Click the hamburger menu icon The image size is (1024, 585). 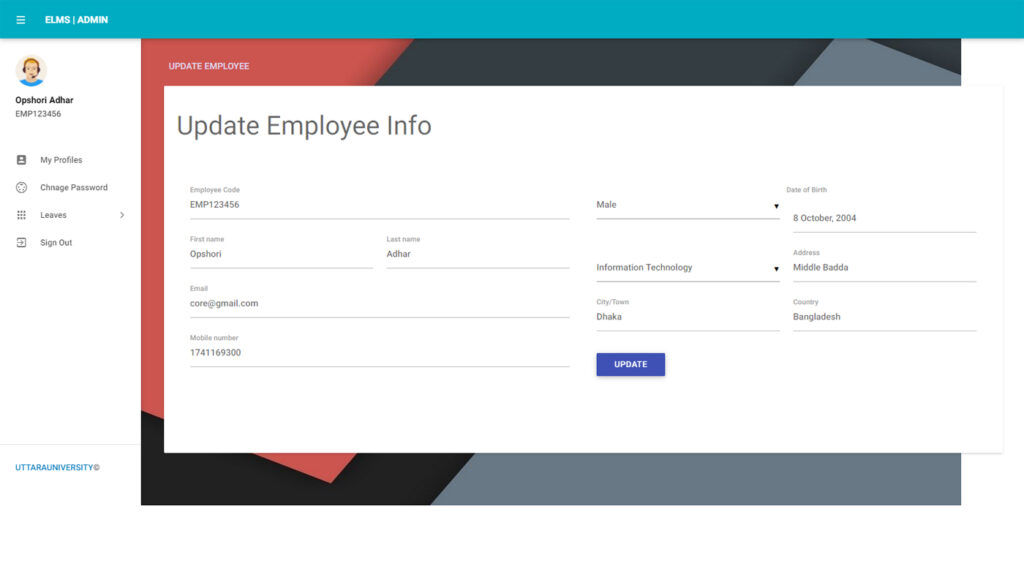point(21,20)
